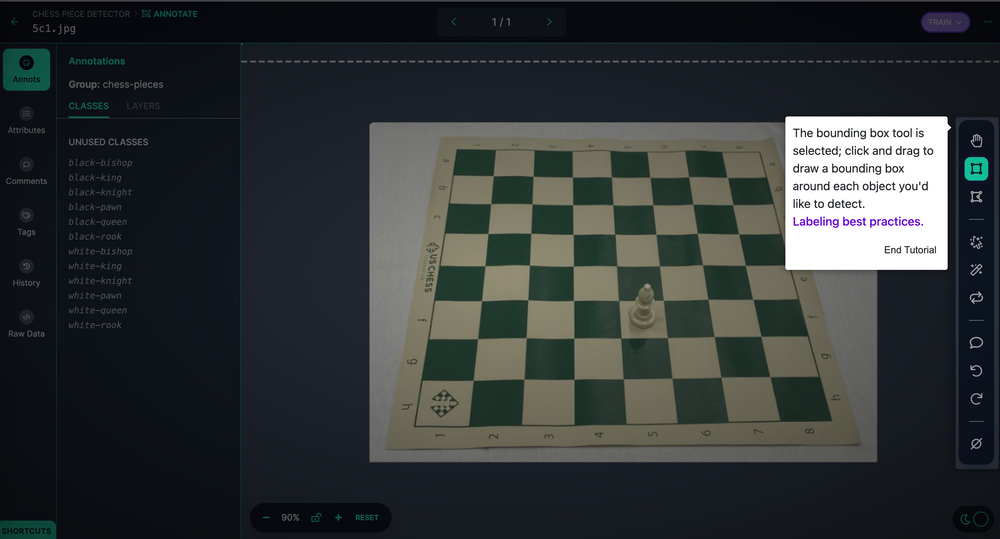
Task: Open the TRAIN dropdown button
Action: coord(945,22)
